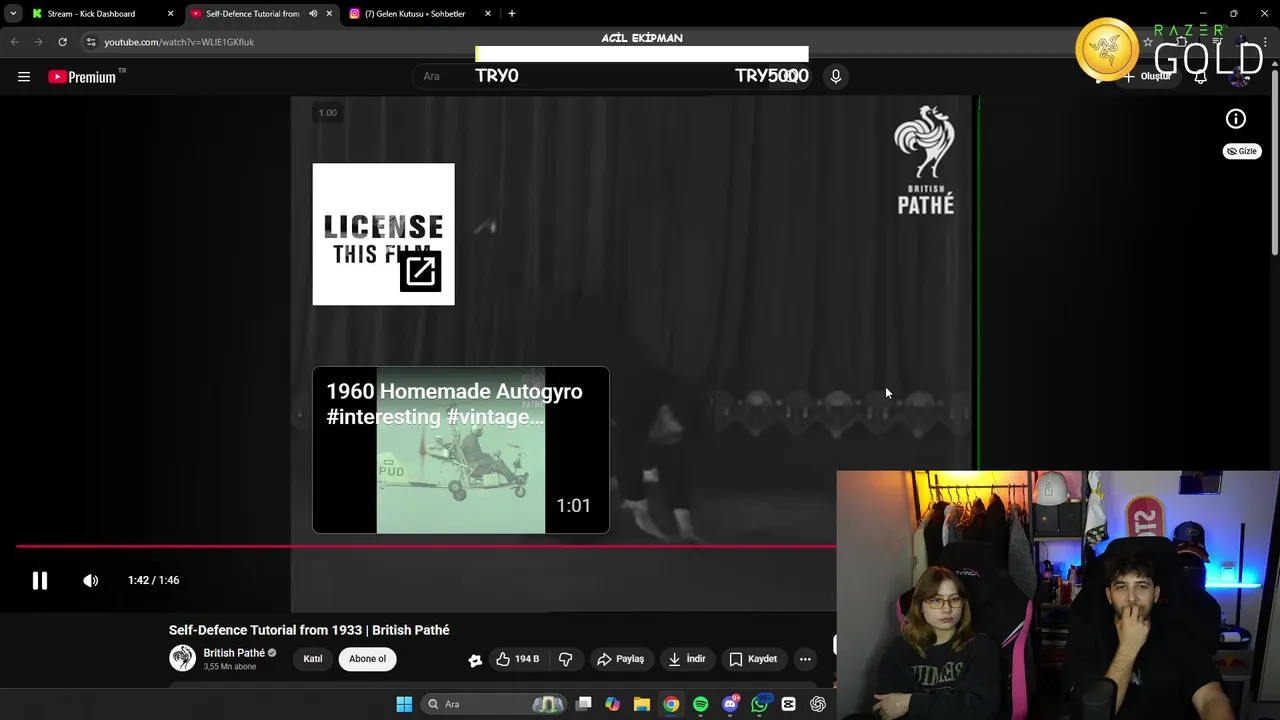
Task: Mute the tab via its audio icon
Action: pos(313,14)
